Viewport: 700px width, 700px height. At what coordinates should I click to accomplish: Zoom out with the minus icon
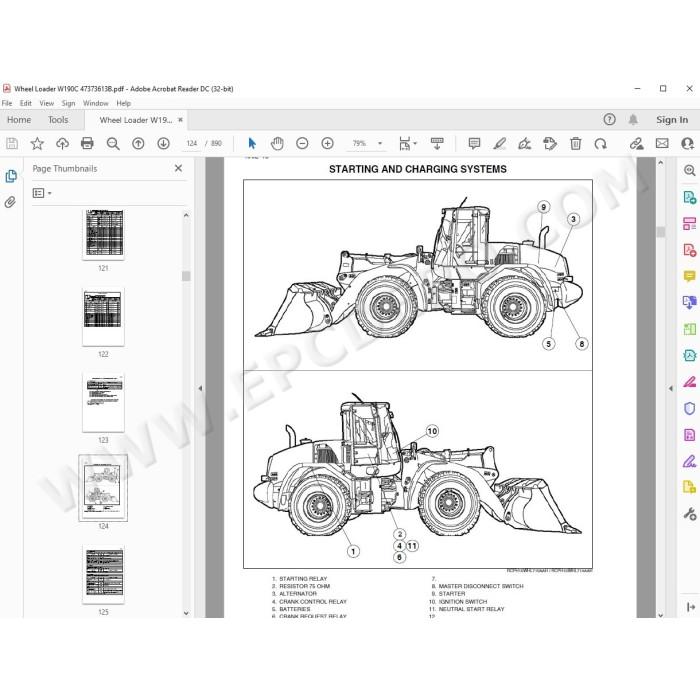click(x=302, y=143)
